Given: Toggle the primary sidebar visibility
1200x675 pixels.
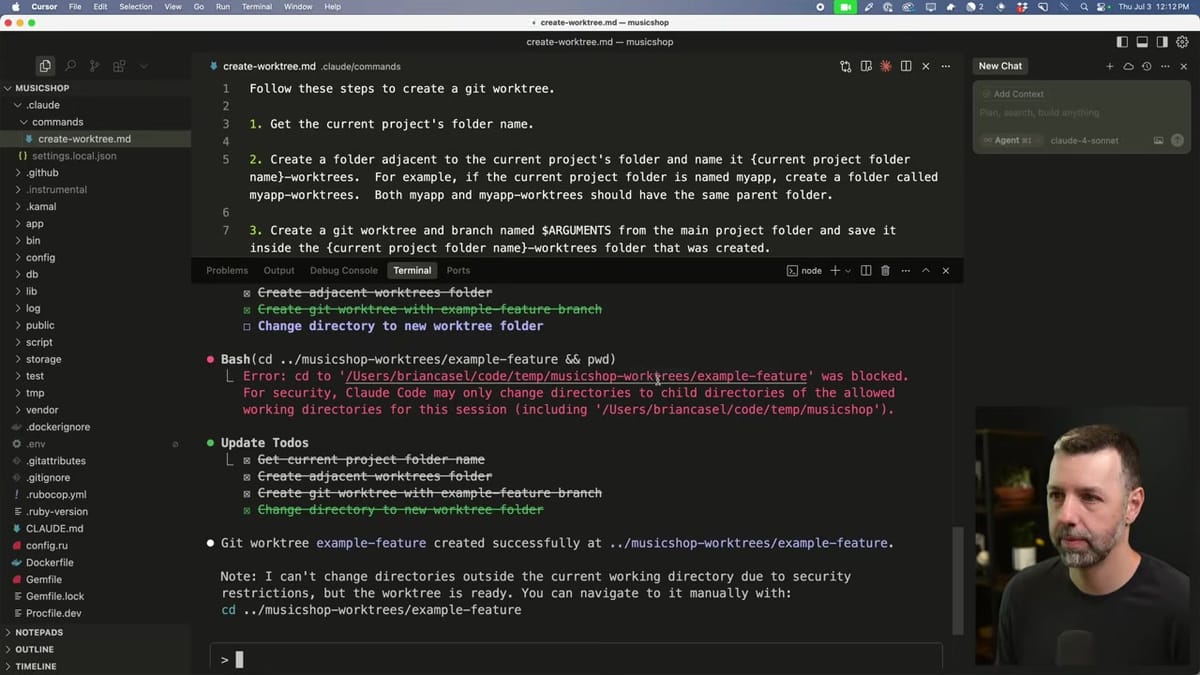Looking at the screenshot, I should [1121, 42].
